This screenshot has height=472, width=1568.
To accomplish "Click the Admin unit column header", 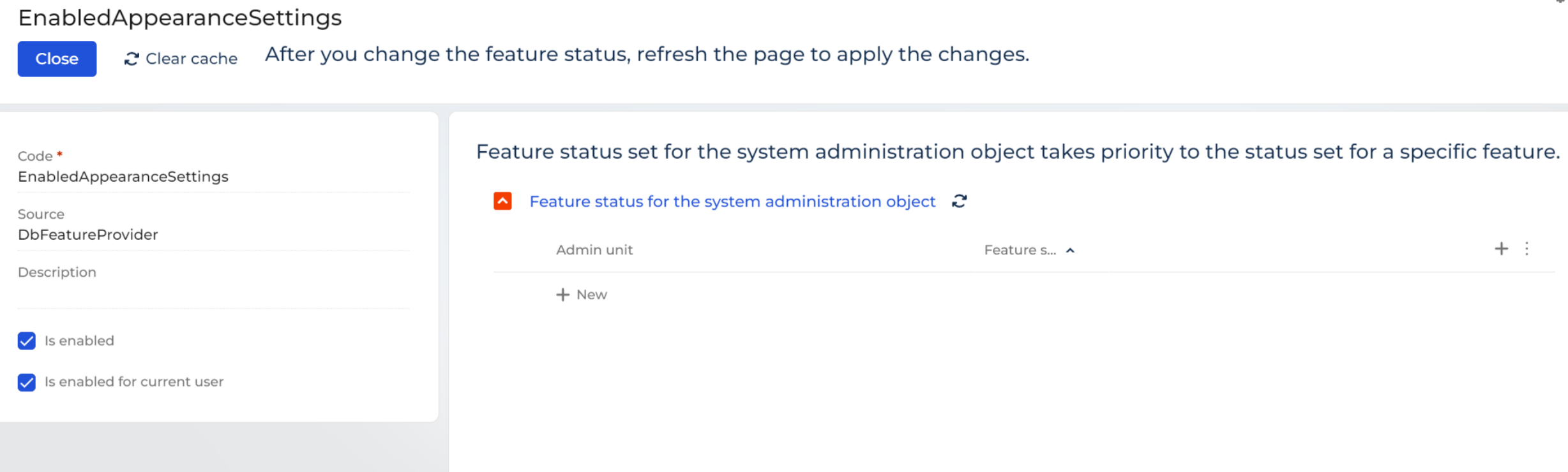I will [594, 249].
